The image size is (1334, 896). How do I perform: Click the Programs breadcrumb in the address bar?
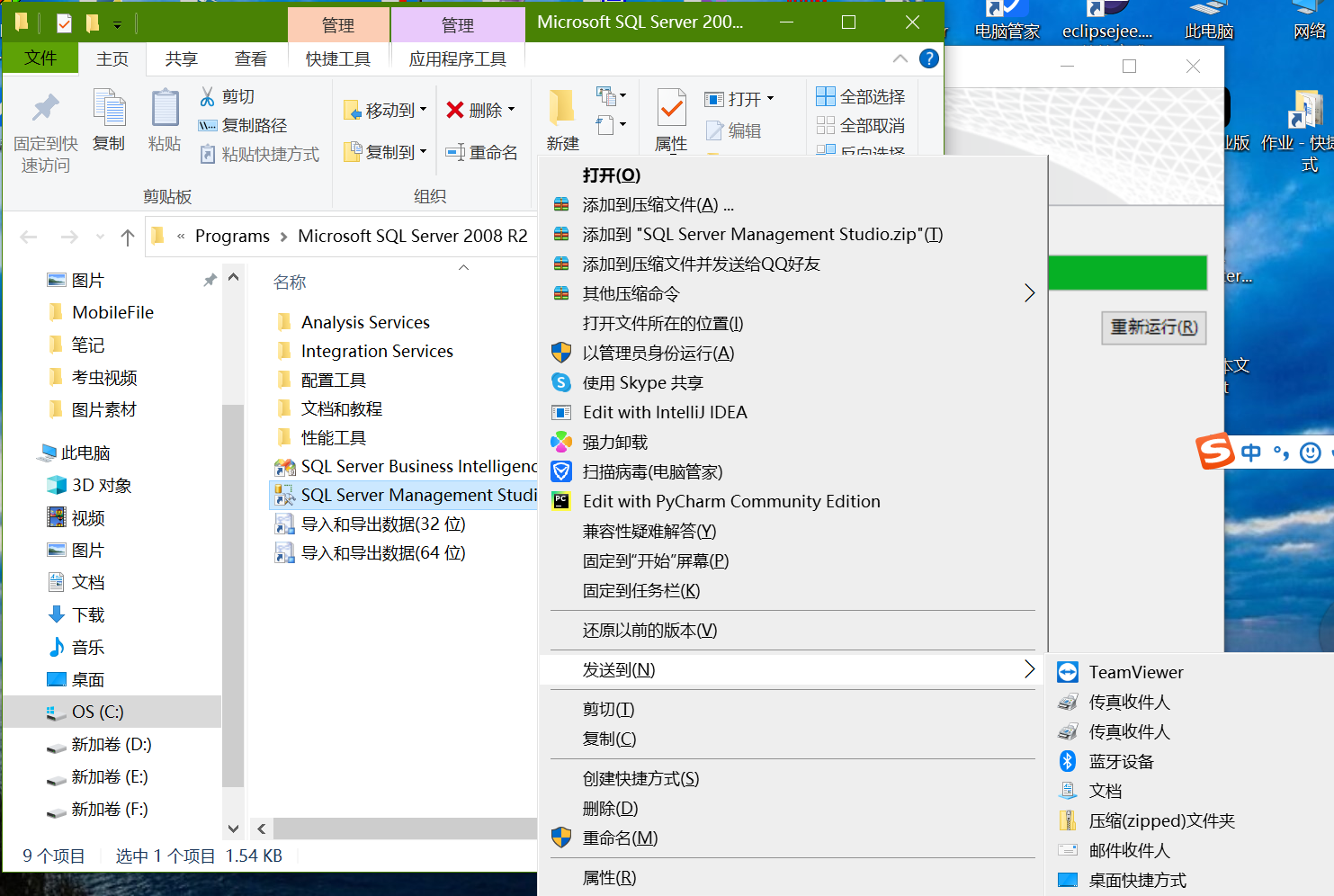coord(232,236)
